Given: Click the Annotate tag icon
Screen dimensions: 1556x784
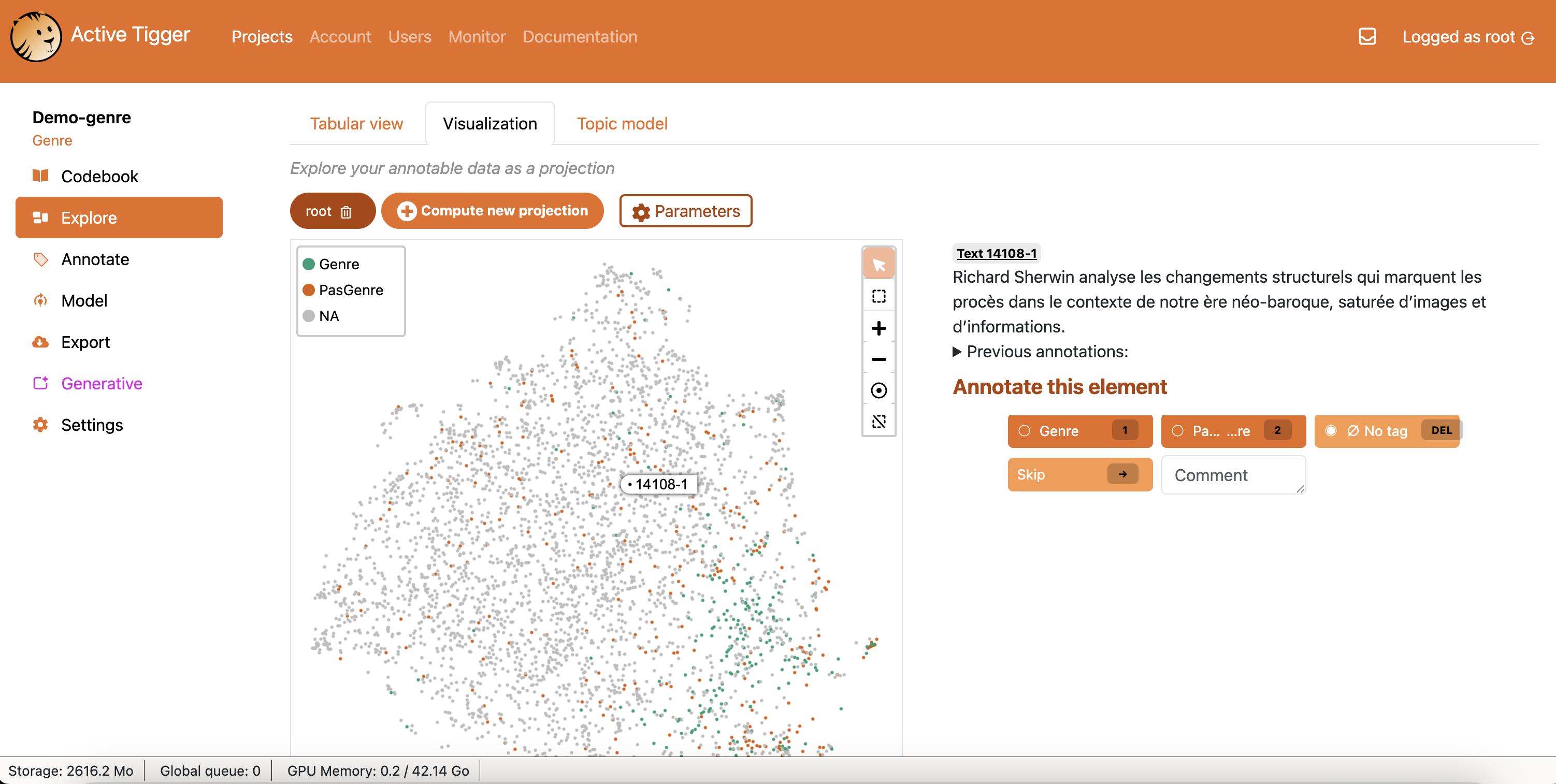Looking at the screenshot, I should point(40,259).
